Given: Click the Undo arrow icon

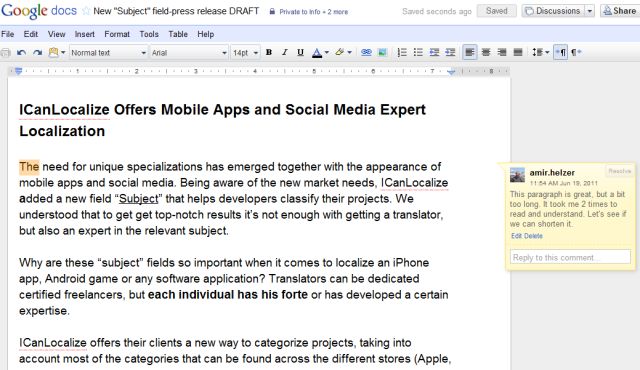Looking at the screenshot, I should (x=22, y=53).
